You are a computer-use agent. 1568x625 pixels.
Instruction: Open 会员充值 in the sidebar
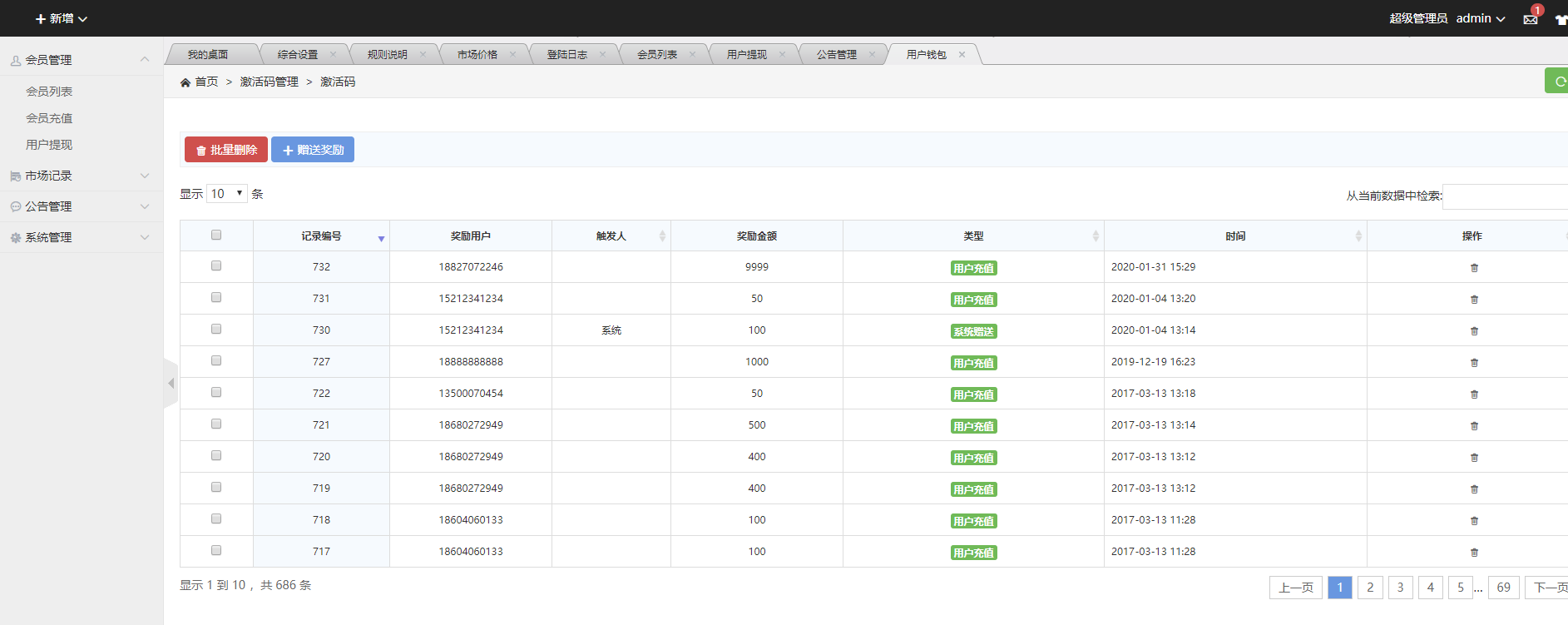coord(49,118)
